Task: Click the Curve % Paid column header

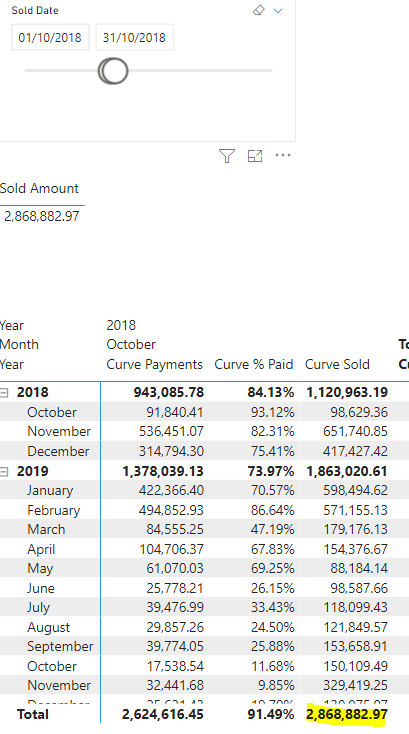Action: (x=254, y=364)
